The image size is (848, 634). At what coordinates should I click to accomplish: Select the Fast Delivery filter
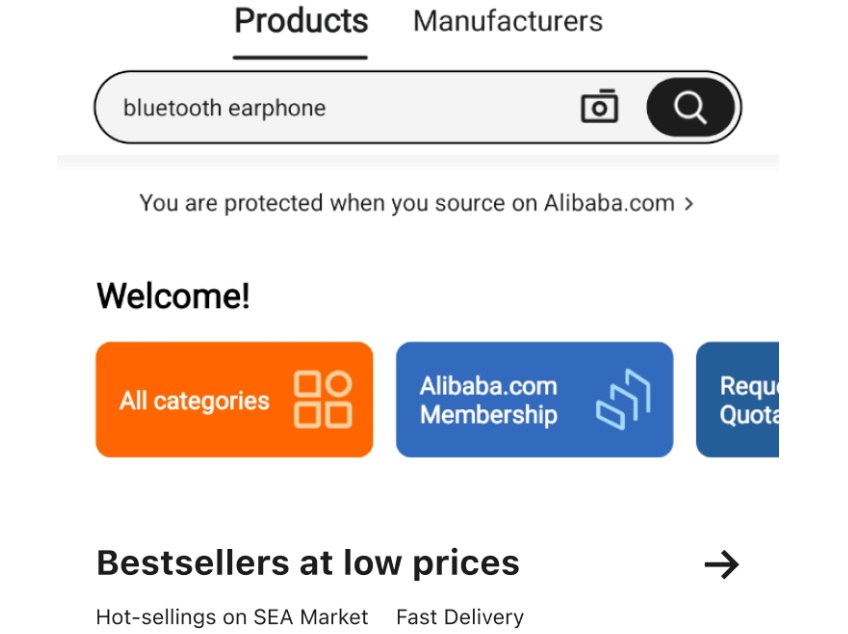460,617
